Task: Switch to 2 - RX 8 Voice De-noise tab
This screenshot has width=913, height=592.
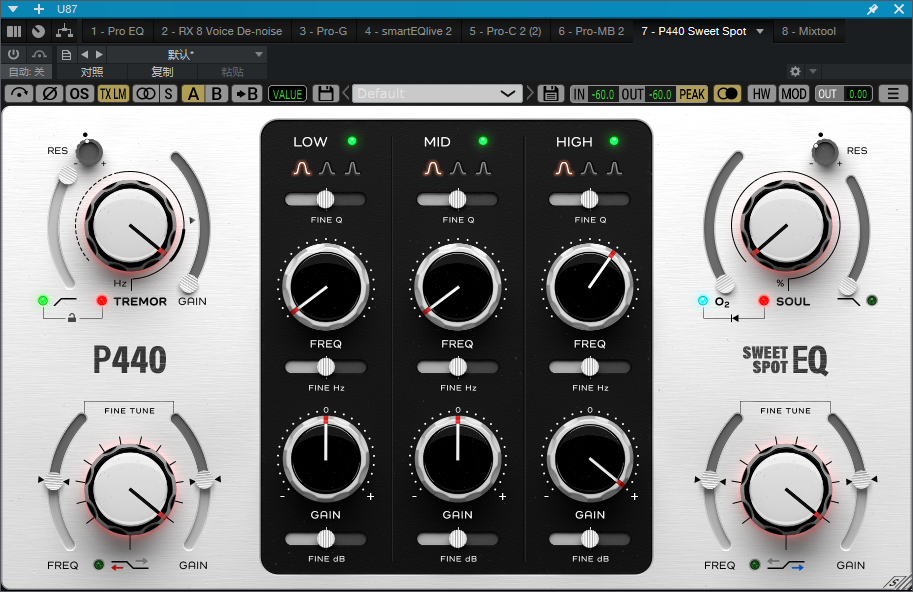Action: [x=222, y=31]
